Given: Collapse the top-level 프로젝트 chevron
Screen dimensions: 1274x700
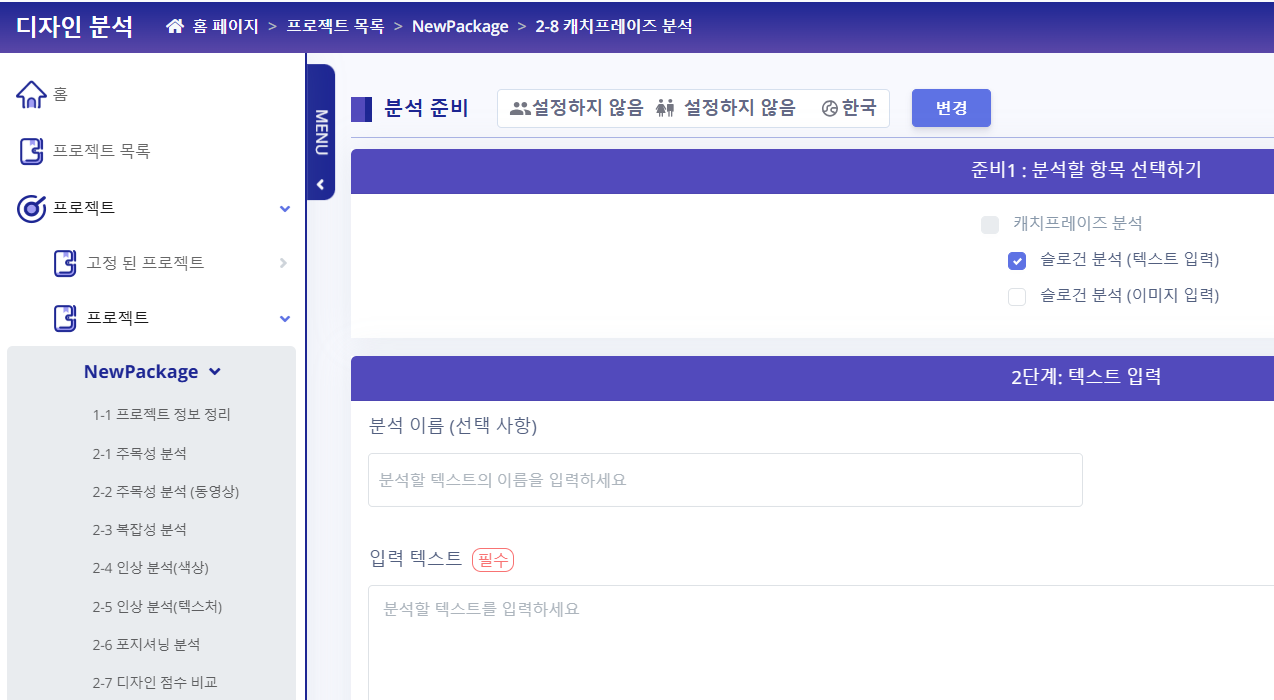Looking at the screenshot, I should point(285,208).
